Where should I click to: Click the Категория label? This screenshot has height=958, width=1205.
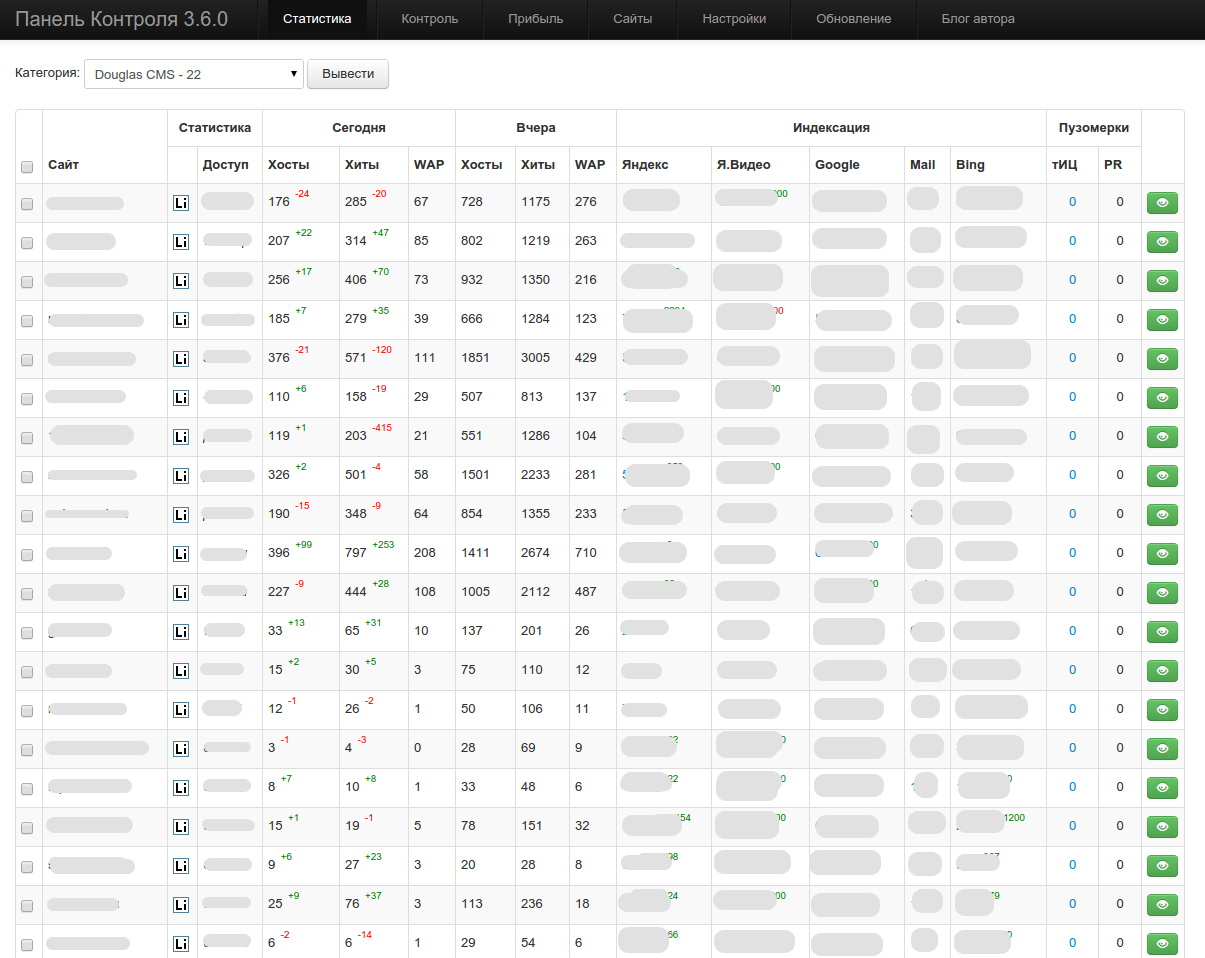(x=47, y=73)
